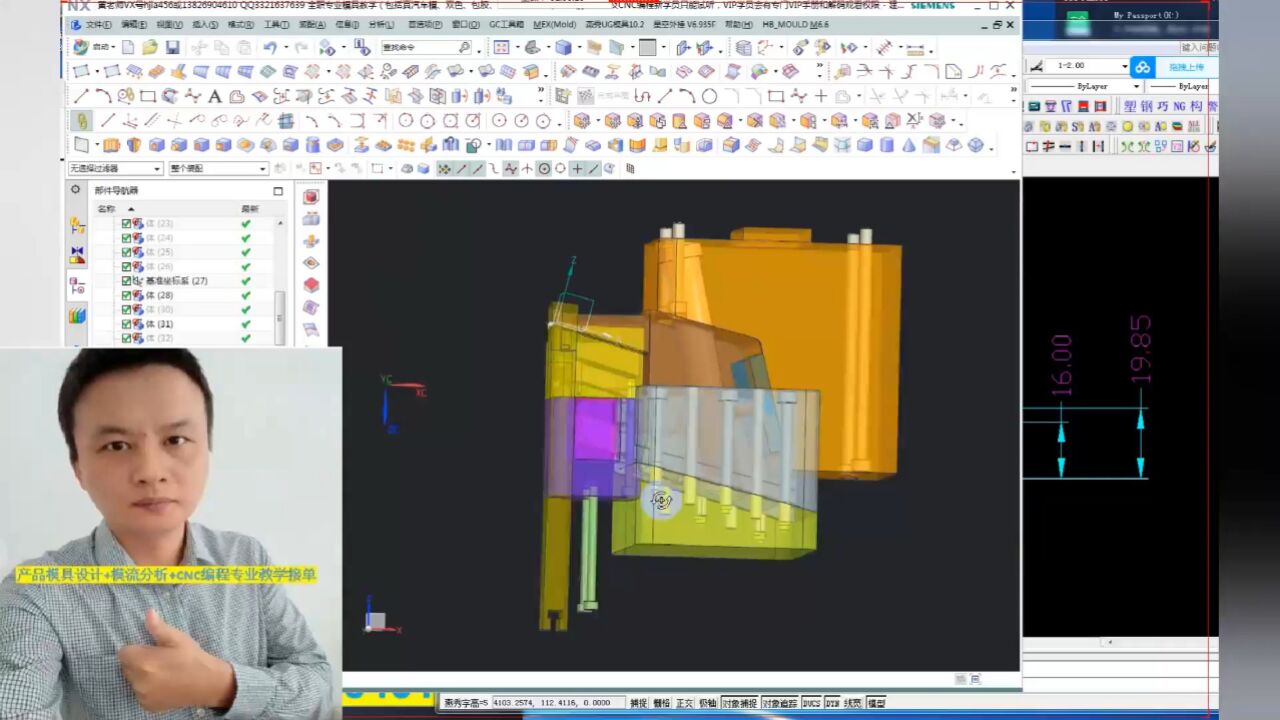The height and width of the screenshot is (720, 1280).
Task: Toggle 极轴 polar in CAD status bar
Action: tap(707, 703)
